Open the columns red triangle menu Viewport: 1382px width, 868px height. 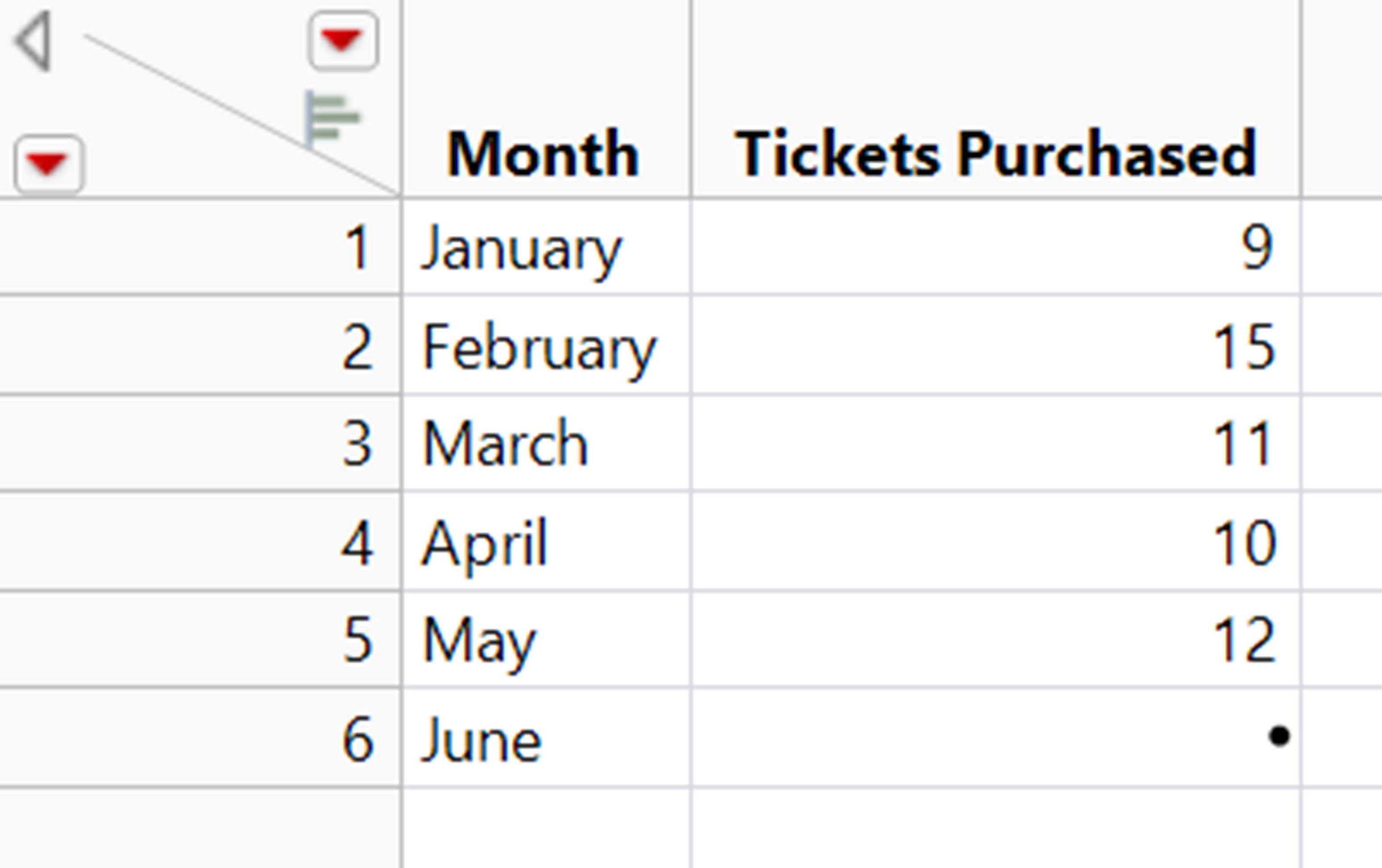tap(343, 41)
